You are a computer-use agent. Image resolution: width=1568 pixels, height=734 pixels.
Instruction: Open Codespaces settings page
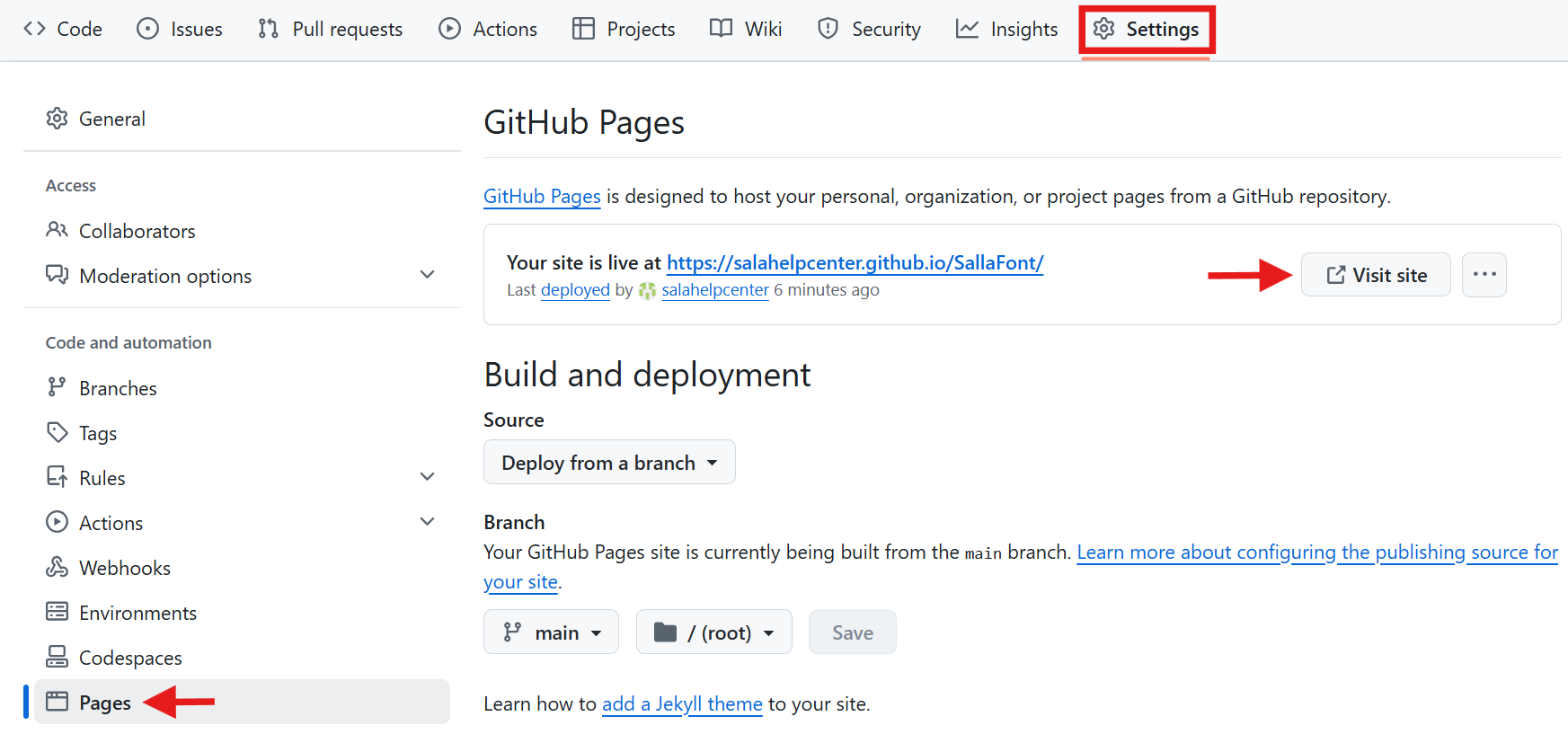tap(242, 658)
